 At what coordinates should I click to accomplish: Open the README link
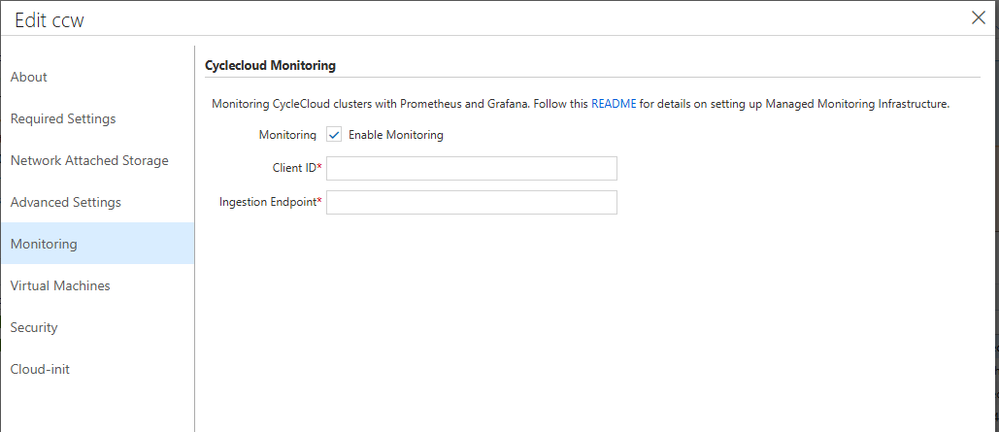(614, 103)
